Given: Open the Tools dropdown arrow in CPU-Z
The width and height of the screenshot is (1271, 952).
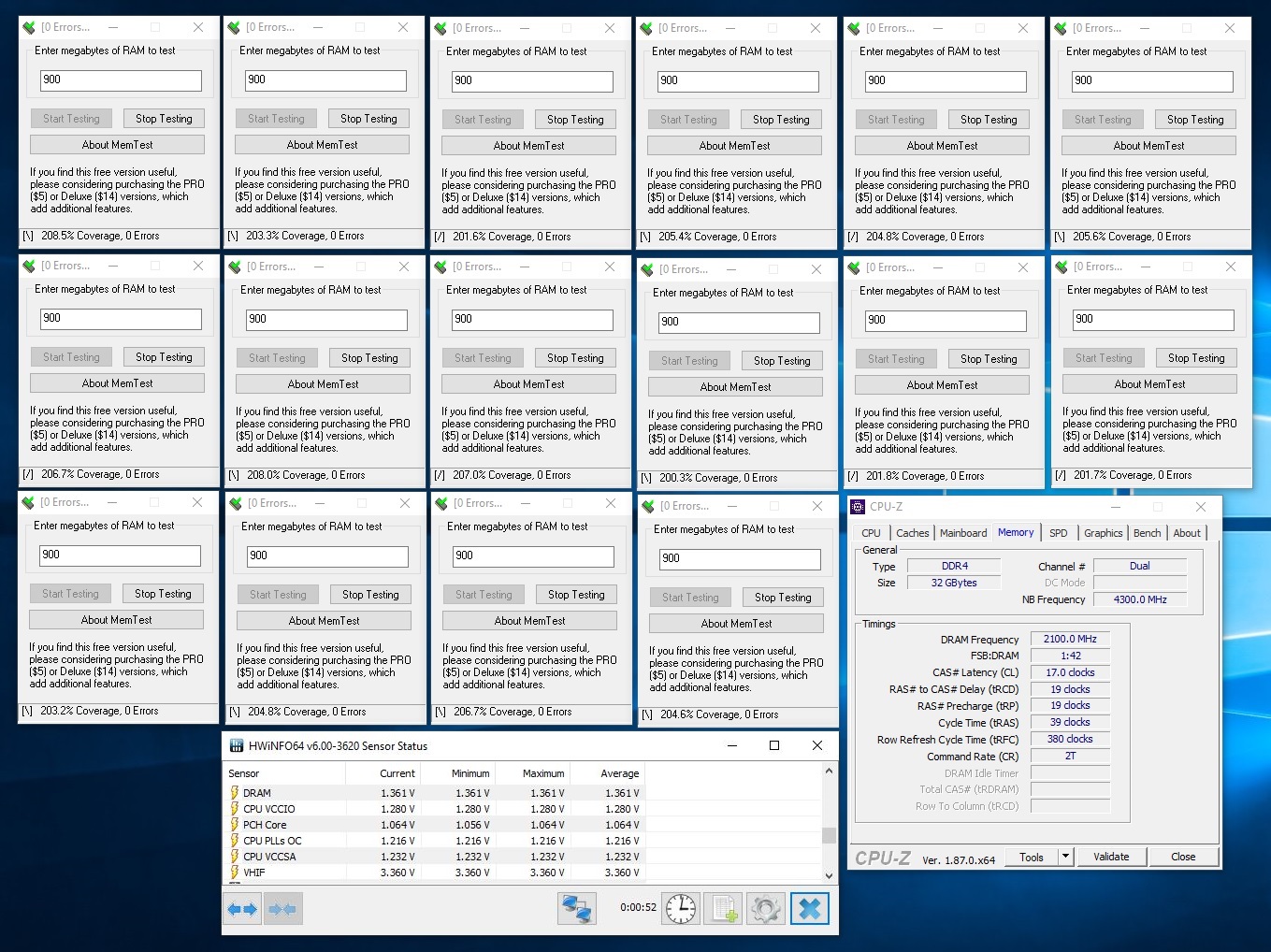Looking at the screenshot, I should 1065,857.
